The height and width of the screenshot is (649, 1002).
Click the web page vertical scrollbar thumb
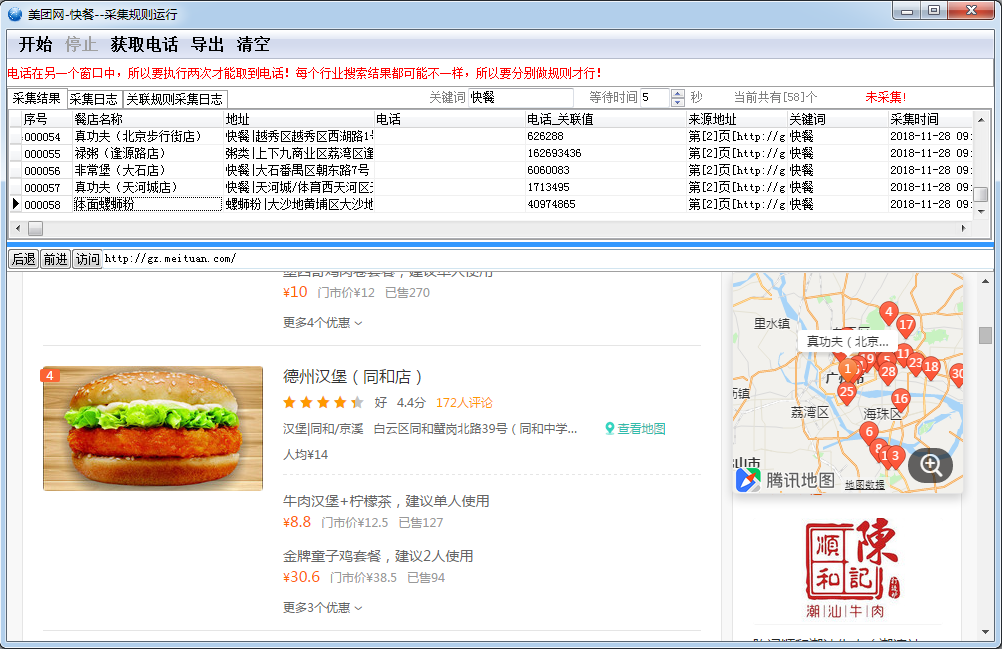[x=985, y=335]
